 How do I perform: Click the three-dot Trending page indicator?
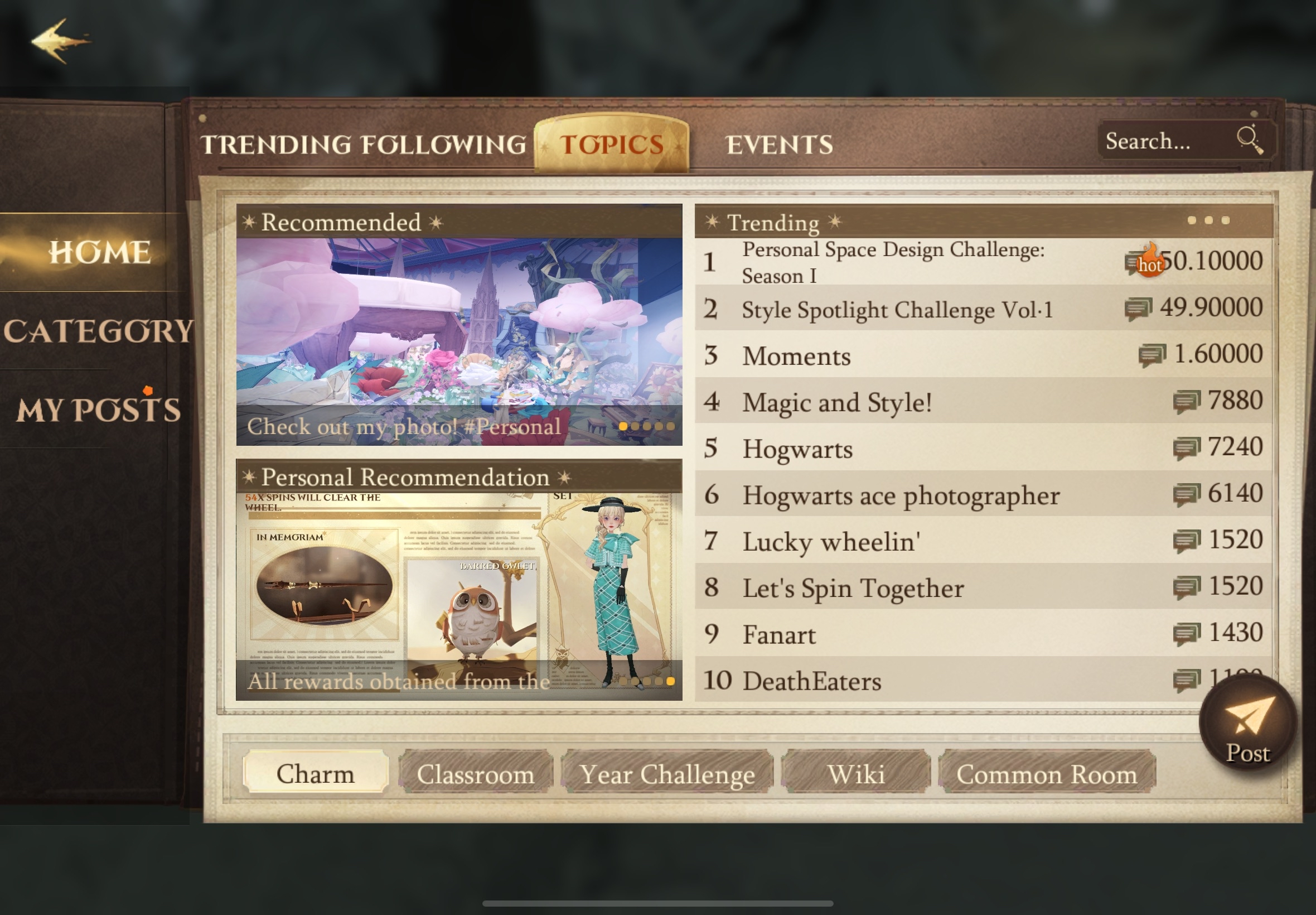pos(1208,220)
